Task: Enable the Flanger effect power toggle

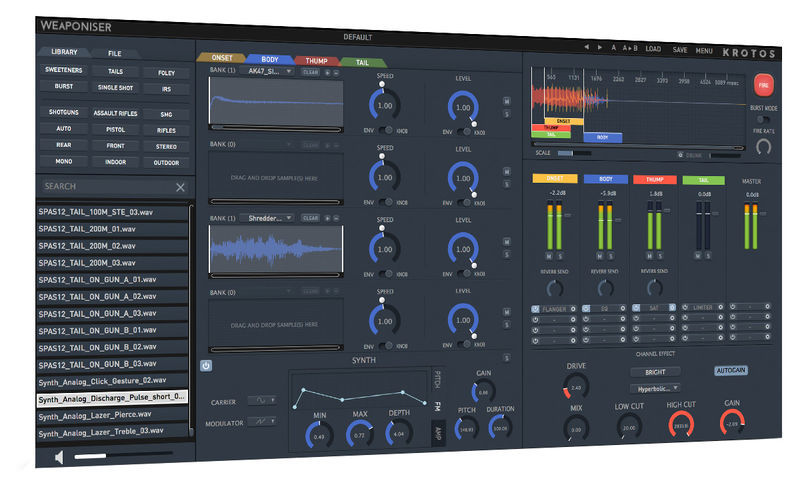Action: (x=535, y=309)
